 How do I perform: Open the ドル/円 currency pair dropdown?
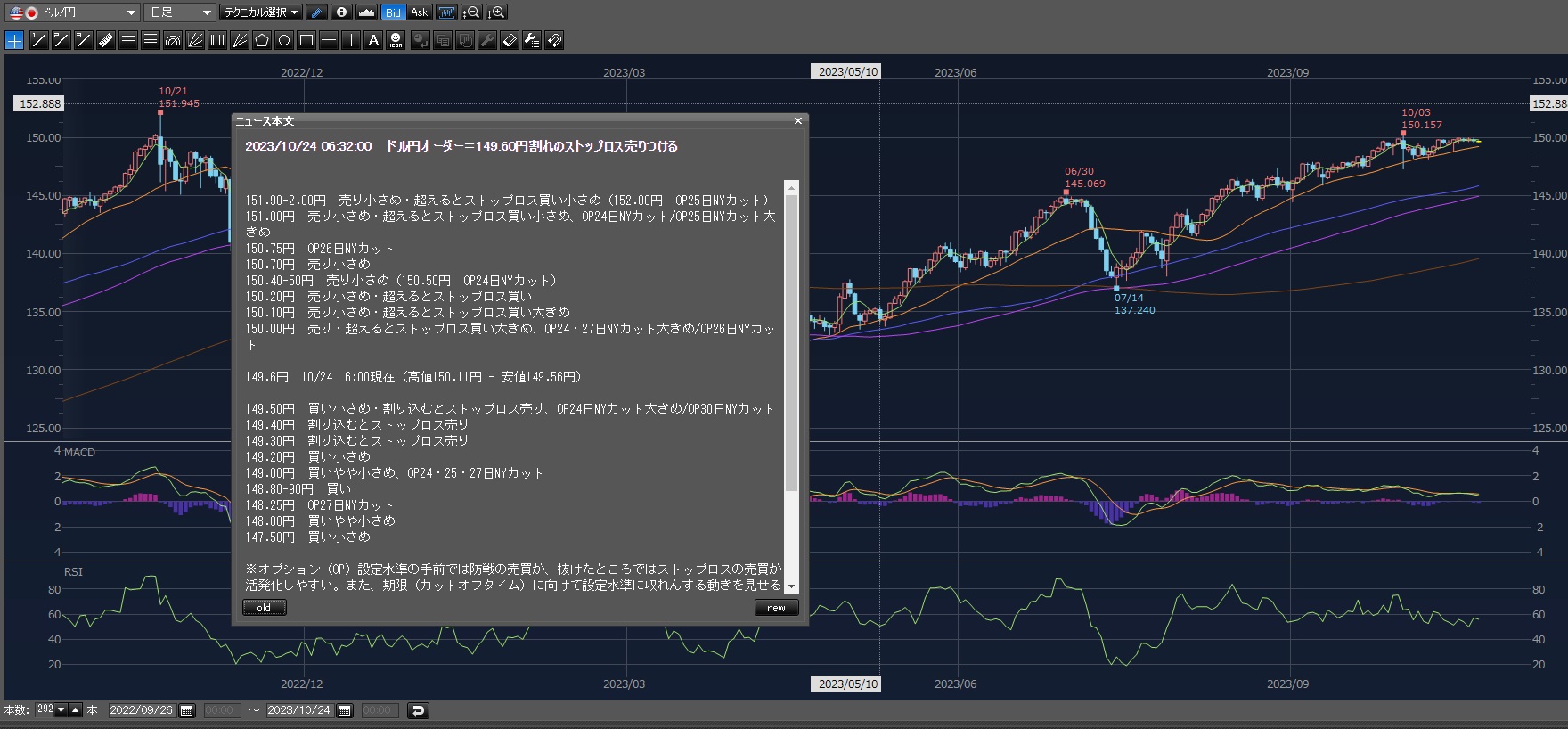pyautogui.click(x=73, y=12)
